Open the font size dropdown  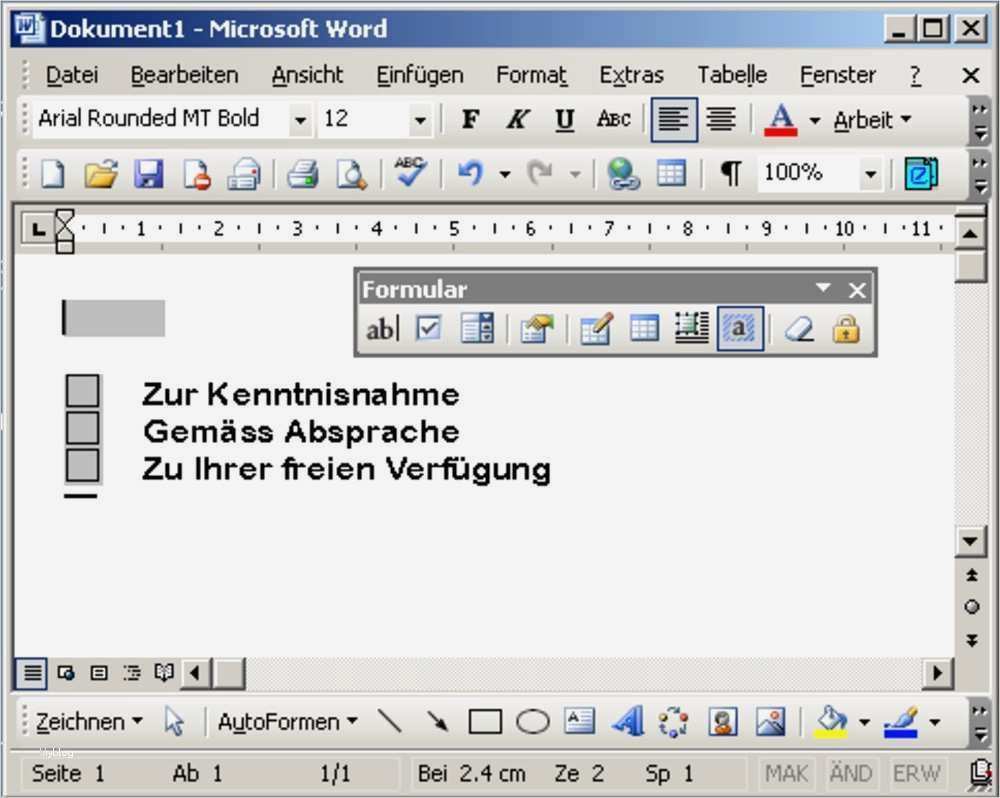coord(421,119)
